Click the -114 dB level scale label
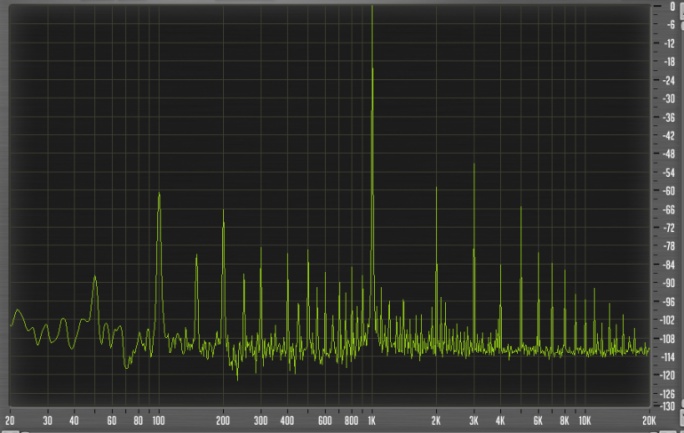Image resolution: width=684 pixels, height=433 pixels. click(x=669, y=357)
